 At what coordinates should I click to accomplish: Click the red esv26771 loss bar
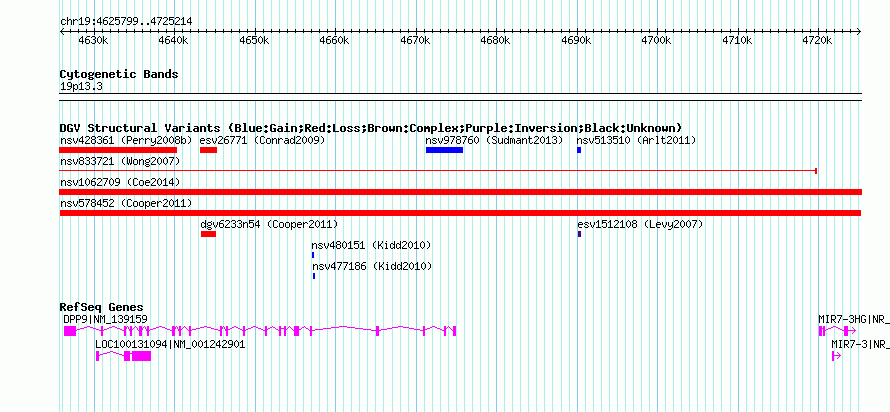click(208, 150)
